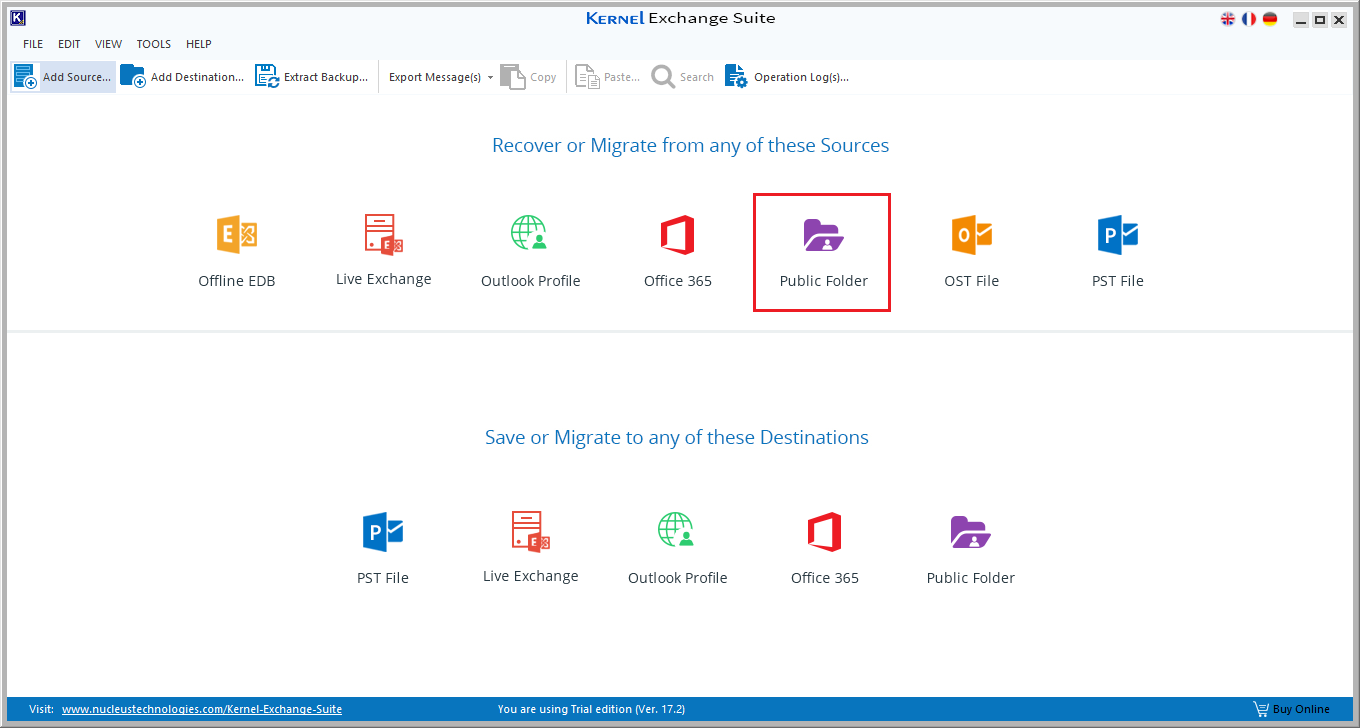Open the EDIT menu
Image resolution: width=1360 pixels, height=728 pixels.
pyautogui.click(x=69, y=44)
